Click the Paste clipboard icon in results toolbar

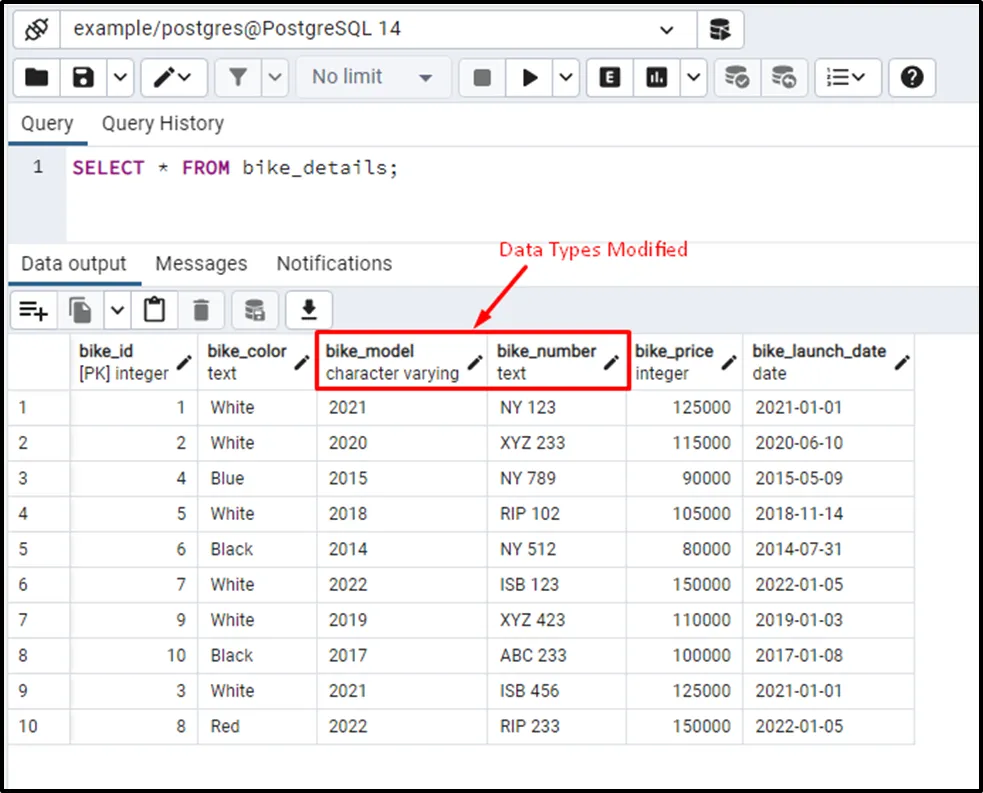[154, 311]
